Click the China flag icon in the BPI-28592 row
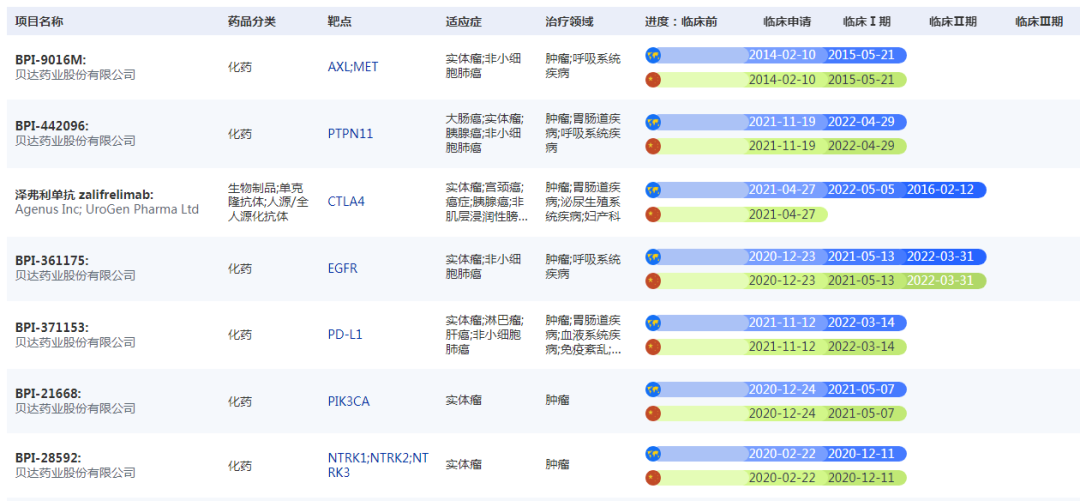 point(653,478)
